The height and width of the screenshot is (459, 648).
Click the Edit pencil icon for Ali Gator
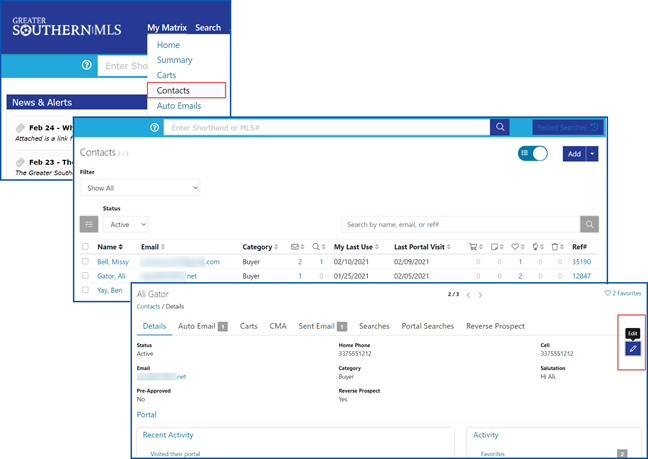(x=633, y=349)
